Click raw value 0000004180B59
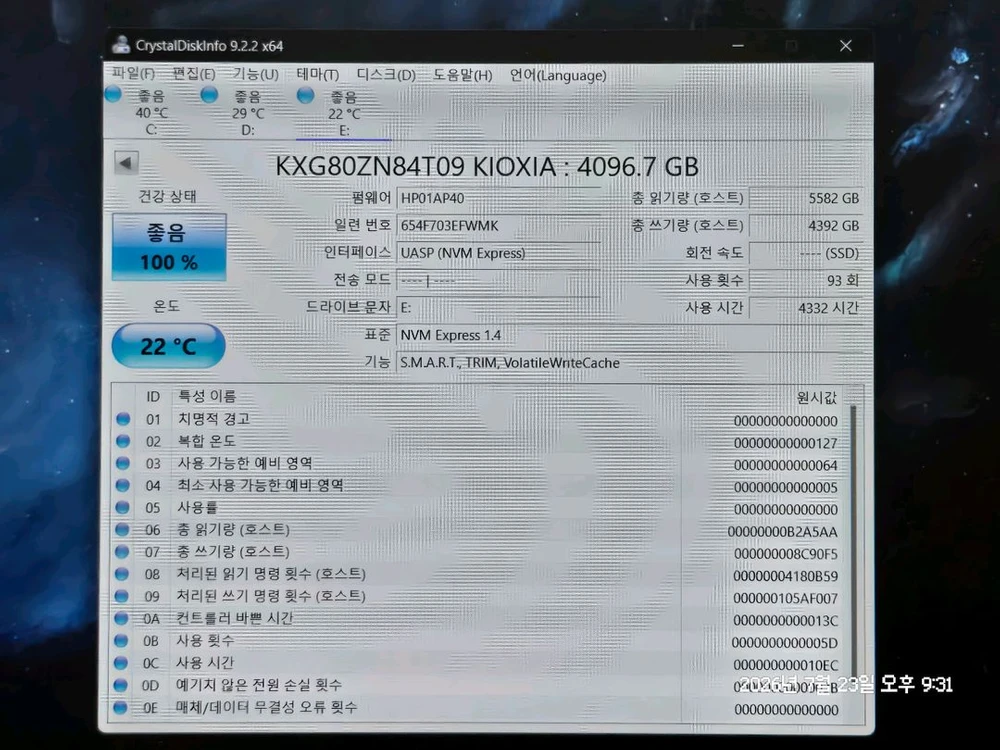1000x750 pixels. pyautogui.click(x=785, y=577)
